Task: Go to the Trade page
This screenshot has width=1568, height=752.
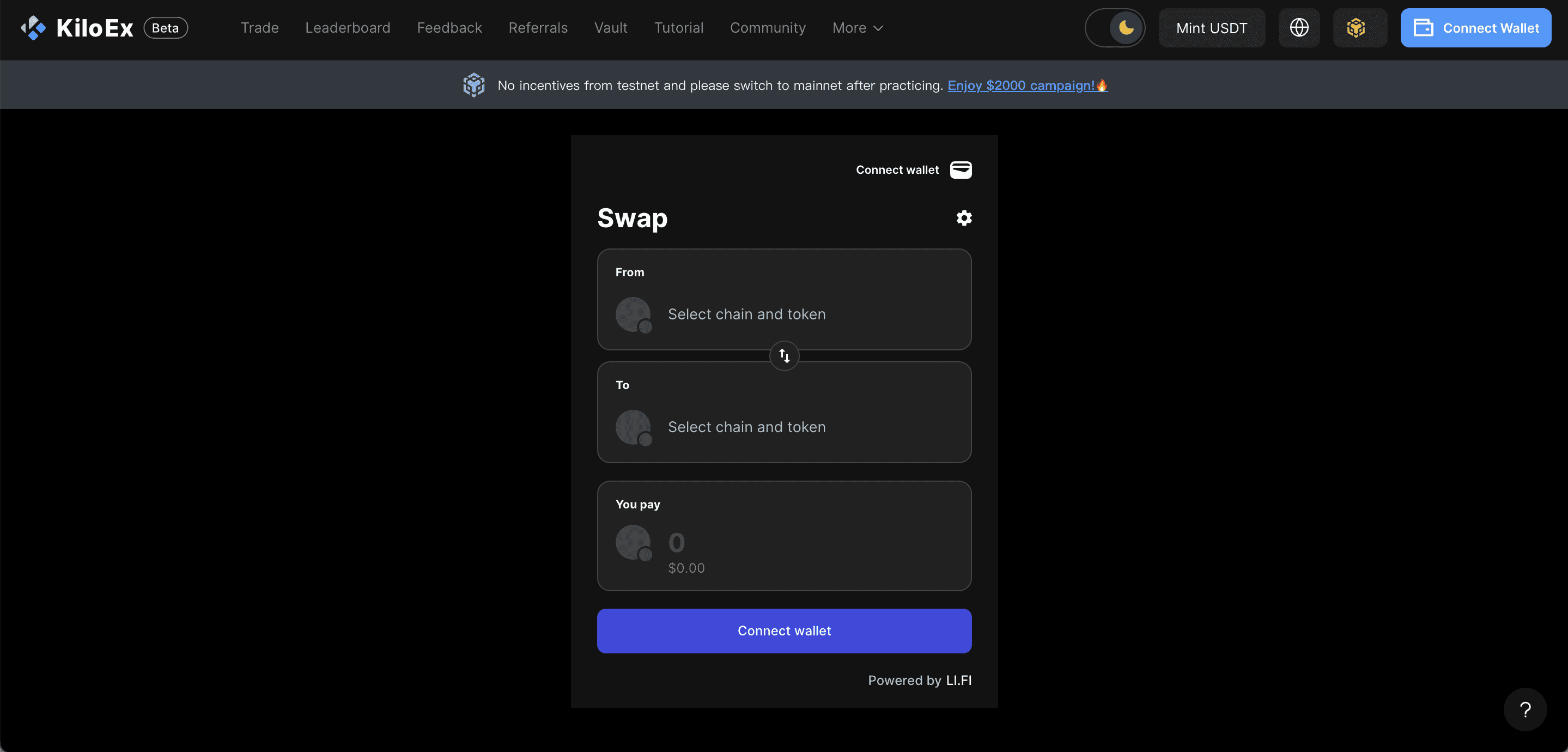Action: coord(259,28)
